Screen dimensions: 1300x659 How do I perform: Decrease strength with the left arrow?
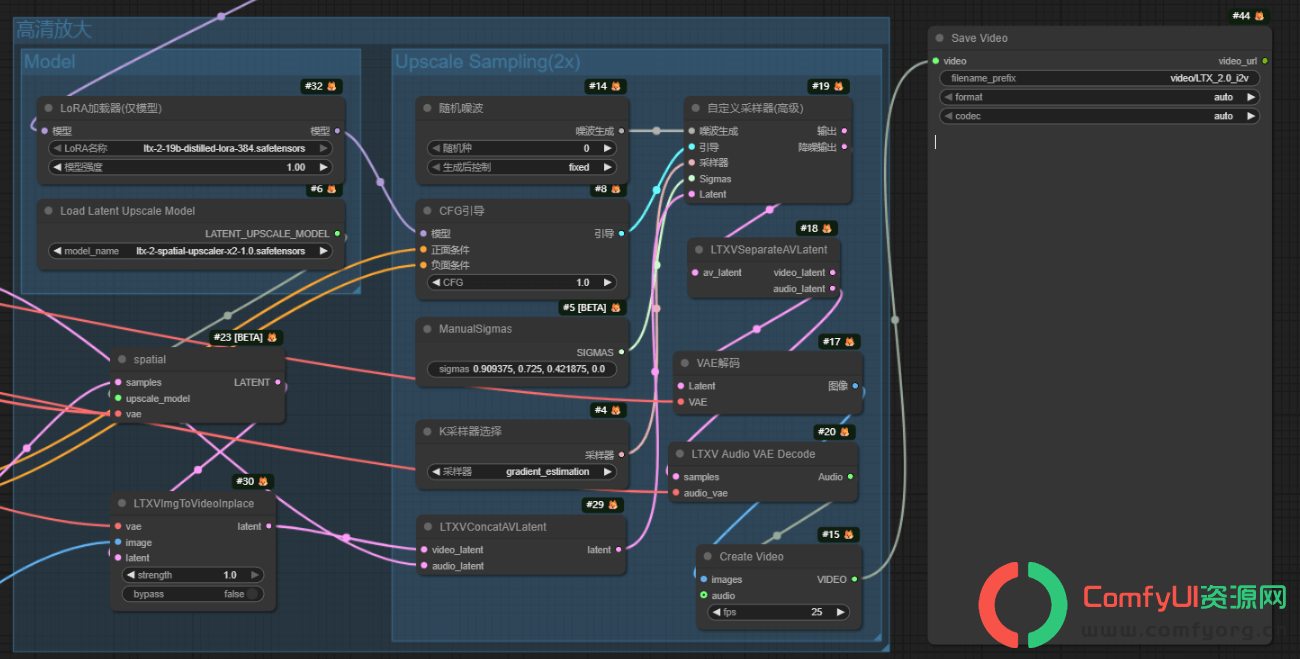pos(130,575)
